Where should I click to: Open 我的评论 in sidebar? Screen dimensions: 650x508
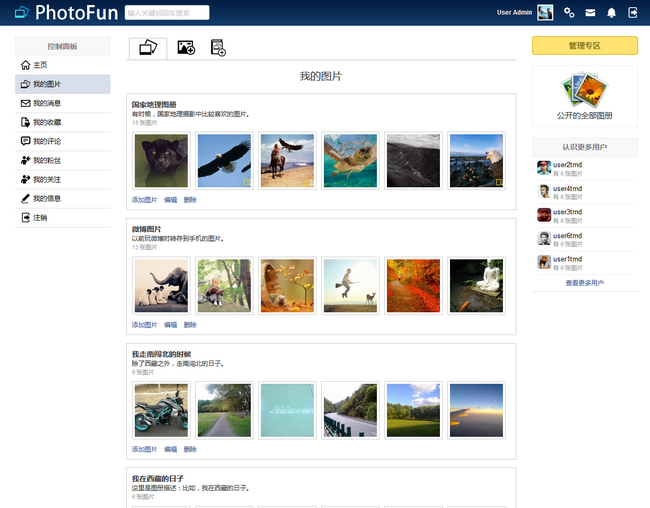click(x=63, y=141)
